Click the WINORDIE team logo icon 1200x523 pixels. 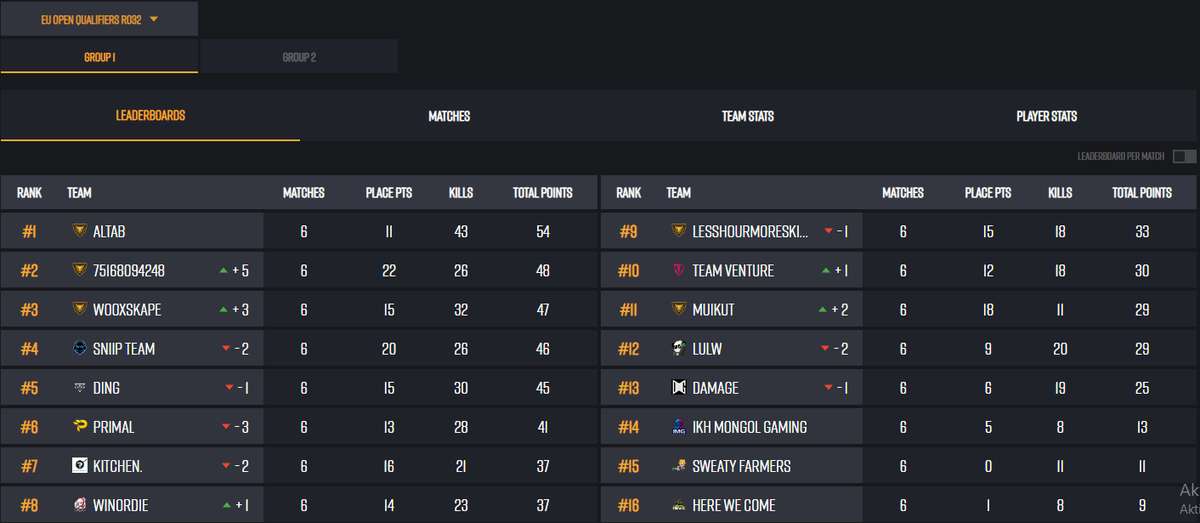click(80, 505)
